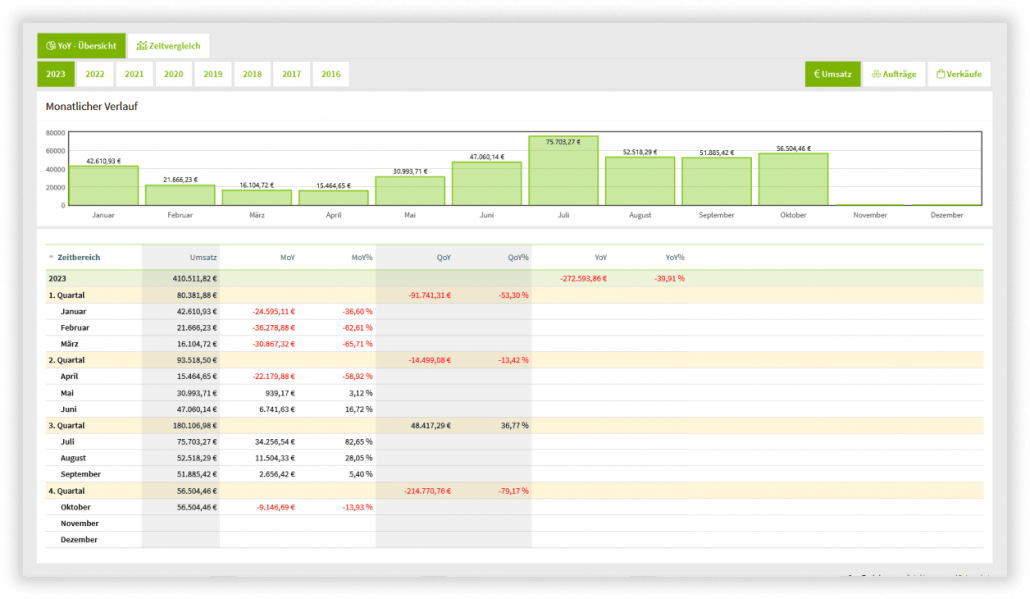Click the August bar in chart
Image resolution: width=1030 pixels, height=599 pixels.
[x=640, y=181]
